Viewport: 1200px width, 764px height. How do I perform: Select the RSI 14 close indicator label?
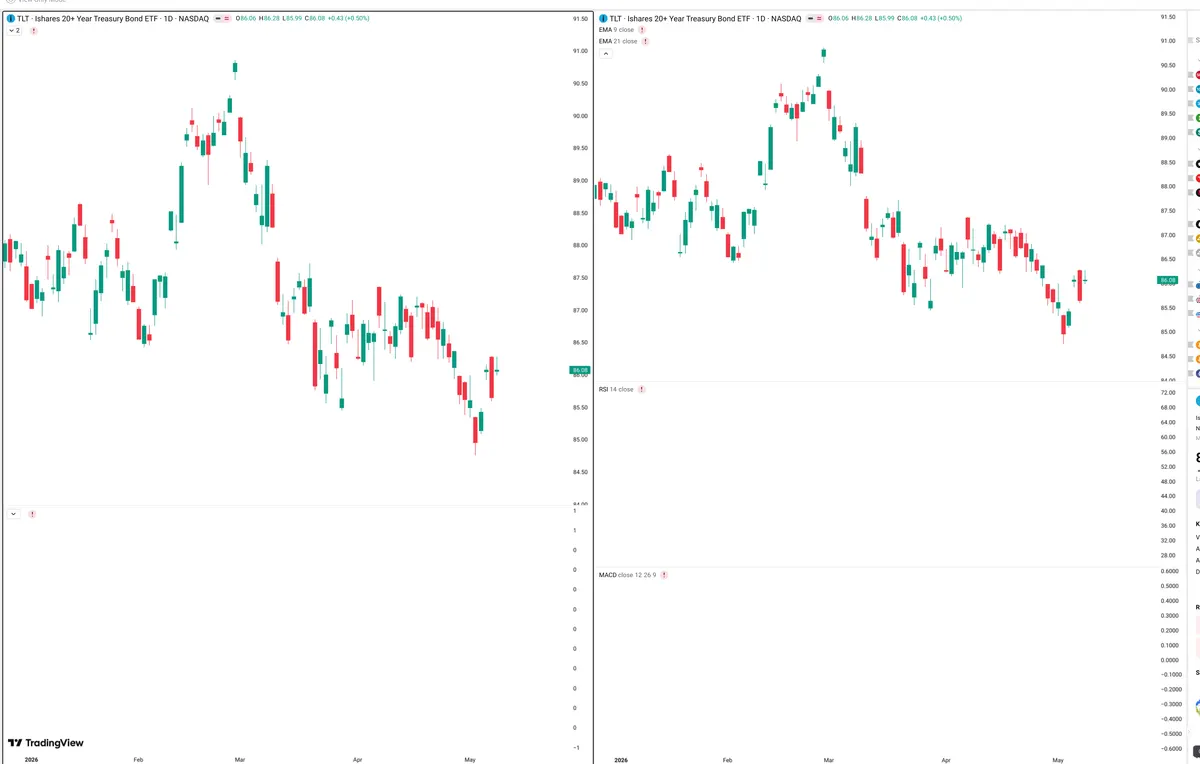tap(616, 389)
